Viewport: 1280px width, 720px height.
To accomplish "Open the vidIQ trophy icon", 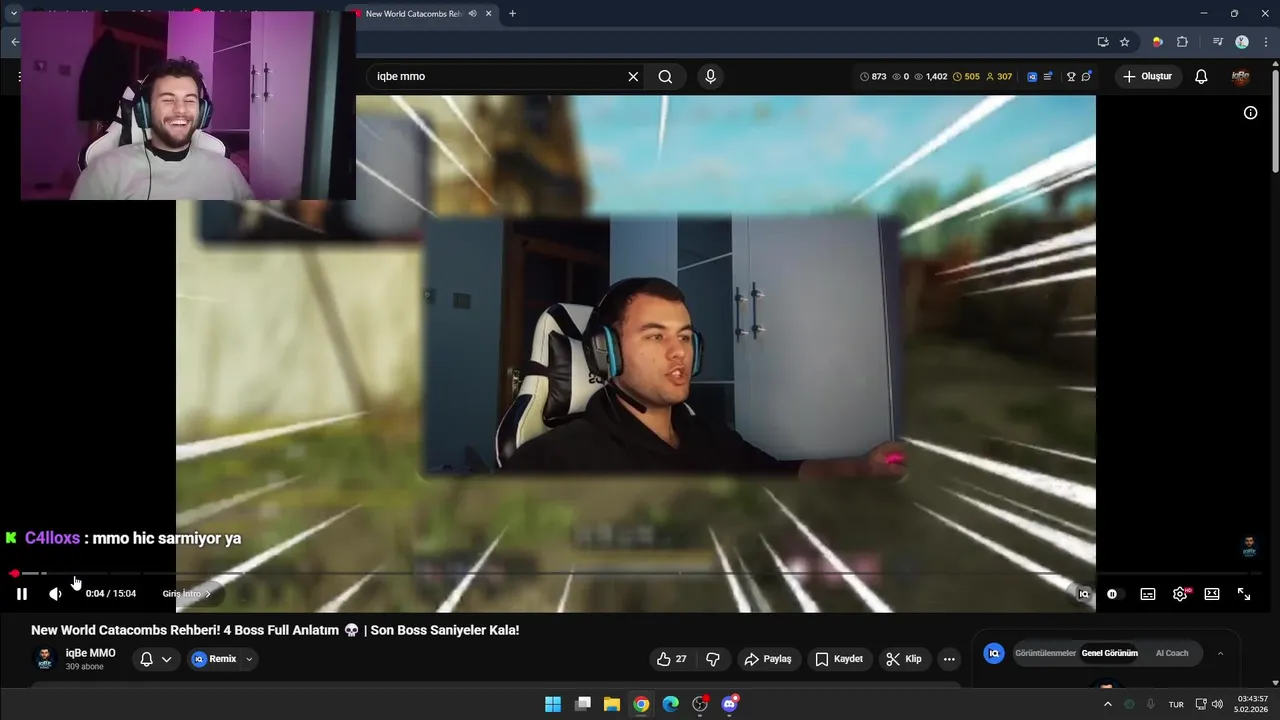I will click(1071, 76).
